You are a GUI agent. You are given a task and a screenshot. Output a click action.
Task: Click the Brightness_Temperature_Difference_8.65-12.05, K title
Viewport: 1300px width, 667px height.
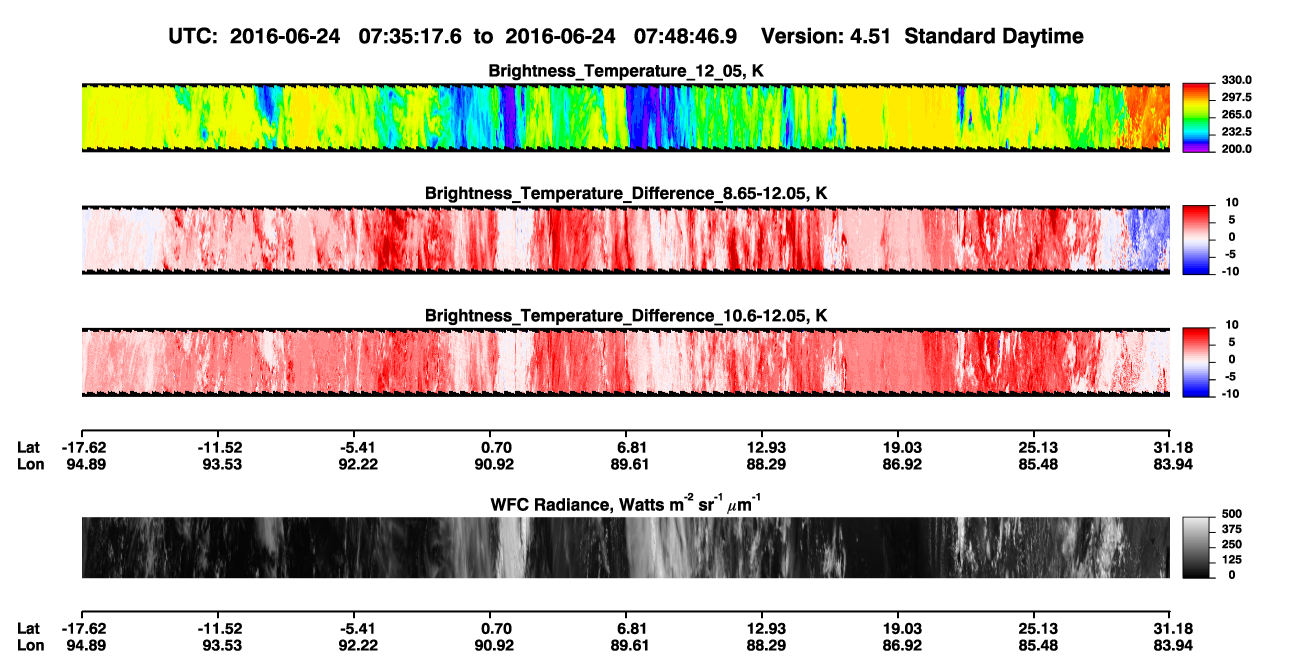coord(626,193)
